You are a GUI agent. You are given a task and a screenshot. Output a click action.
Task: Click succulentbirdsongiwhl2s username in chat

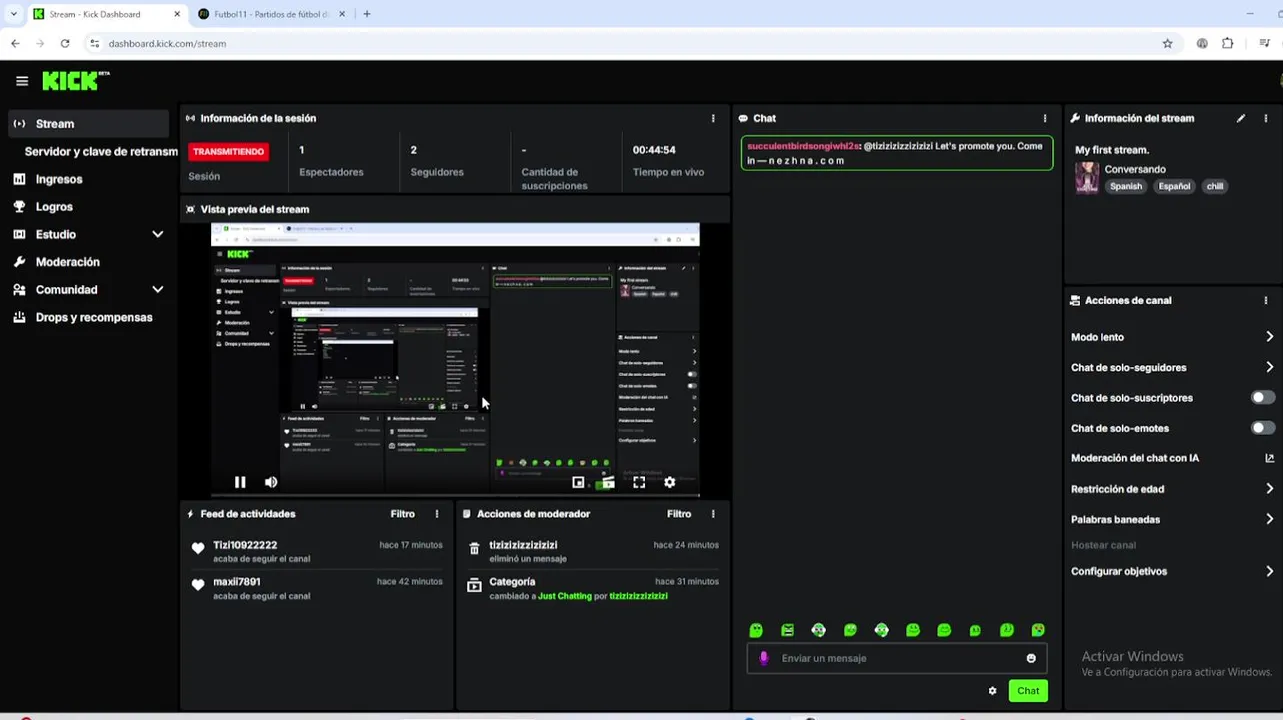point(803,146)
